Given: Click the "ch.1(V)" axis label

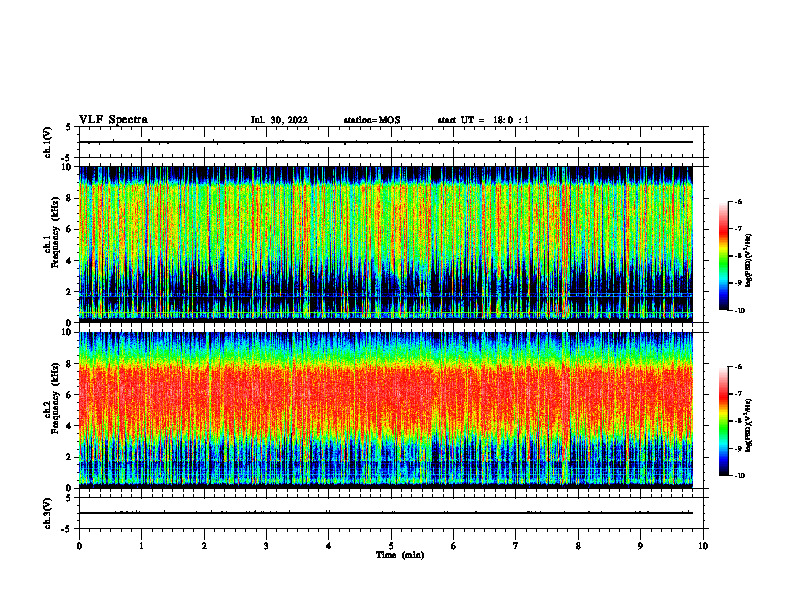Looking at the screenshot, I should point(48,142).
